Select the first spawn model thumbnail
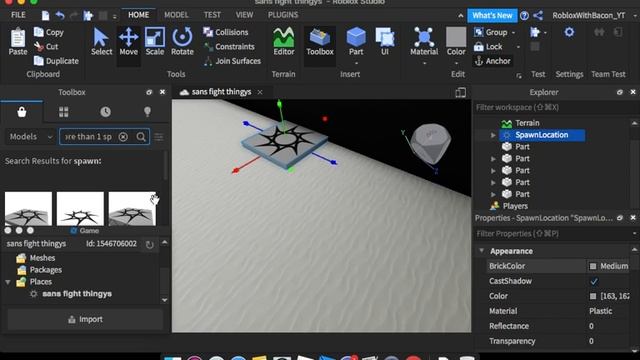Screen dimensions: 640x360 (28, 209)
